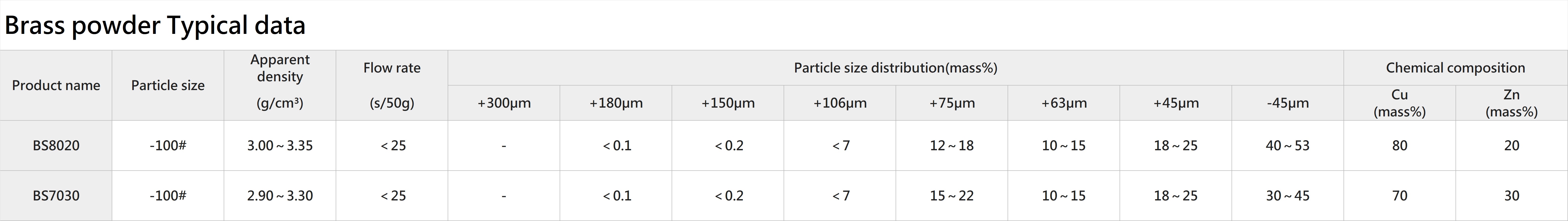Viewport: 1568px width, 221px height.
Task: Click the Zn (mass%) header cell
Action: pos(1512,103)
